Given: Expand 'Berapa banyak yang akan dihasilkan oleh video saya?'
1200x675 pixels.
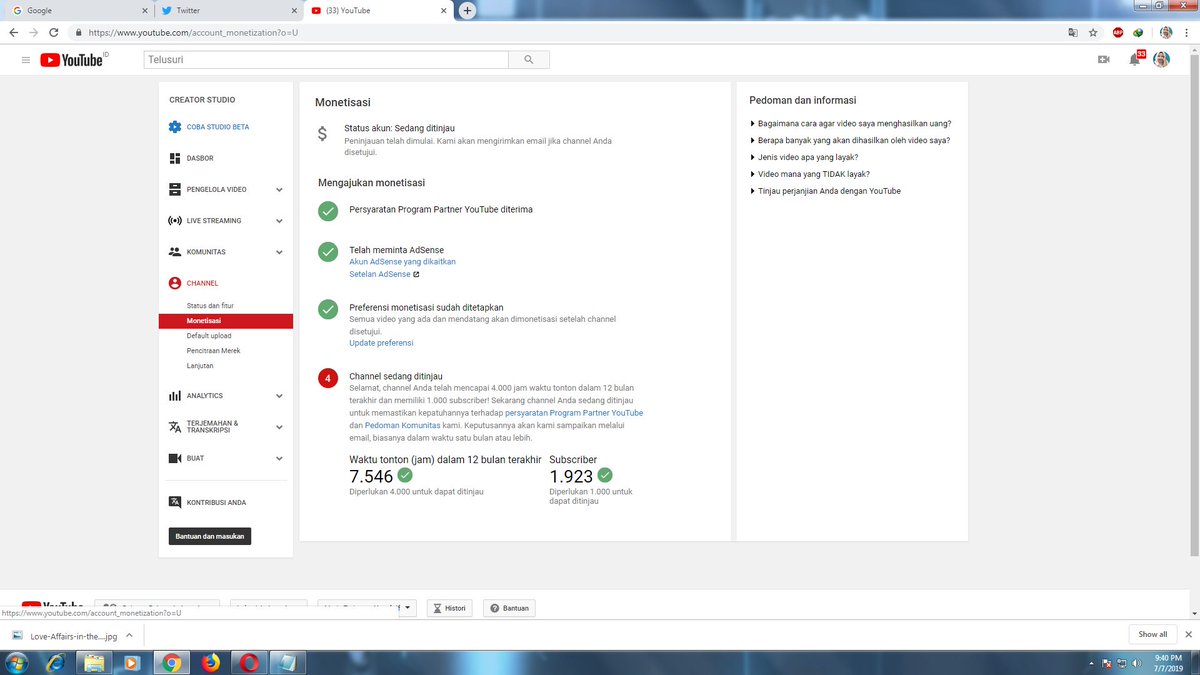Looking at the screenshot, I should point(850,140).
